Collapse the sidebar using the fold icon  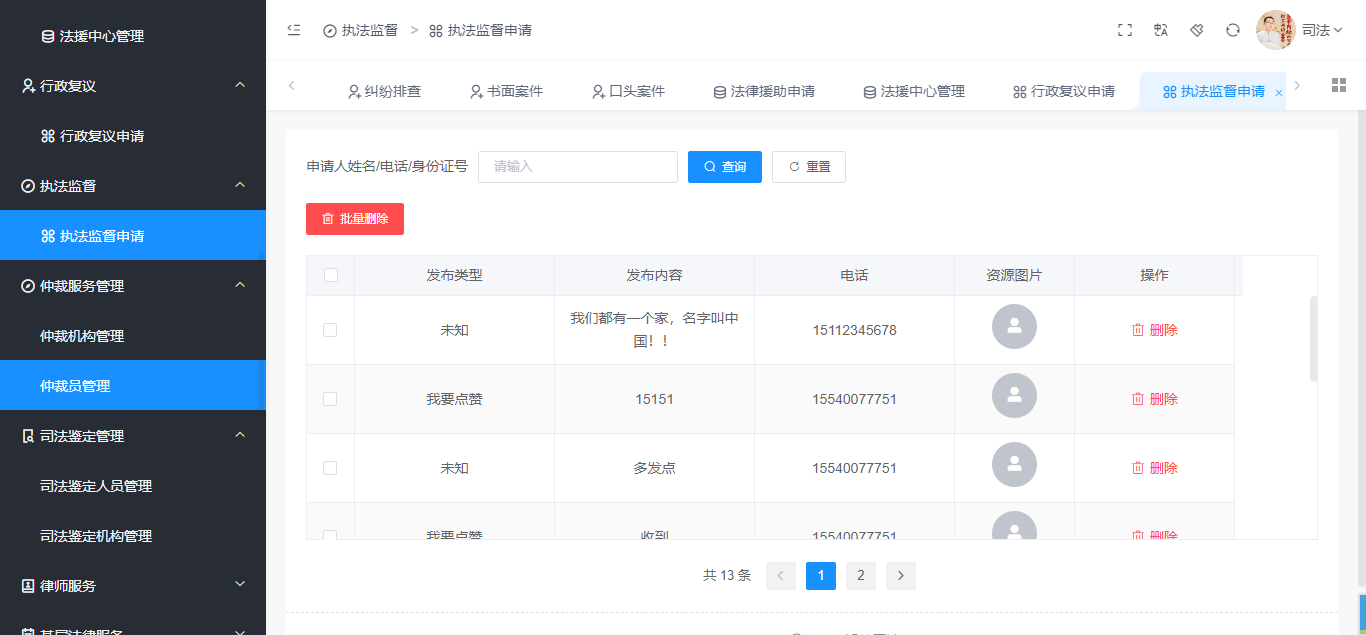[x=294, y=30]
